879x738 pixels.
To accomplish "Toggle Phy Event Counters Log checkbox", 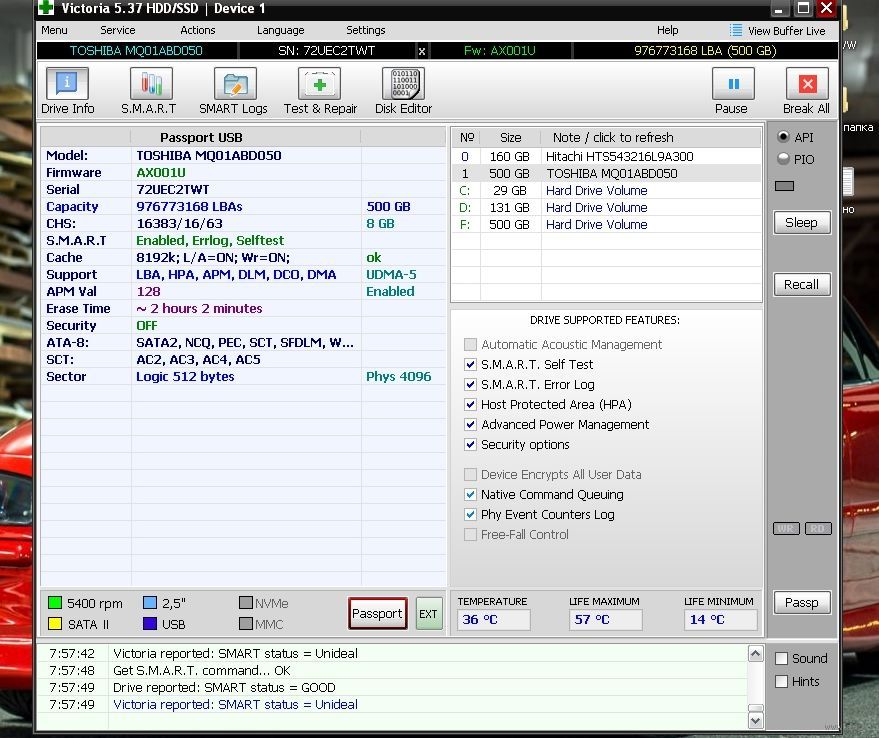I will tap(470, 514).
